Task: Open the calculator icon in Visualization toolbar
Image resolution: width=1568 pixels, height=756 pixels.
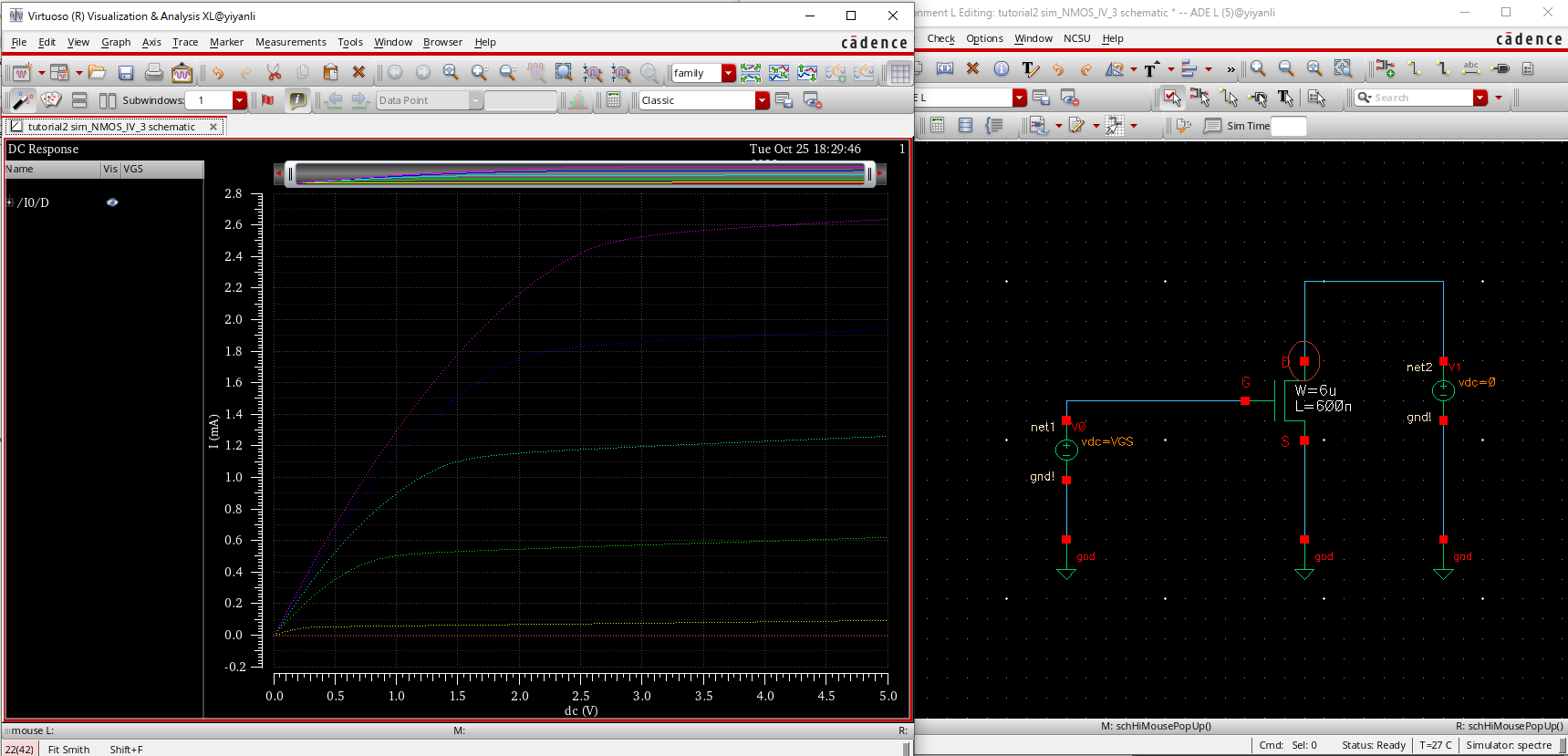Action: coord(613,99)
